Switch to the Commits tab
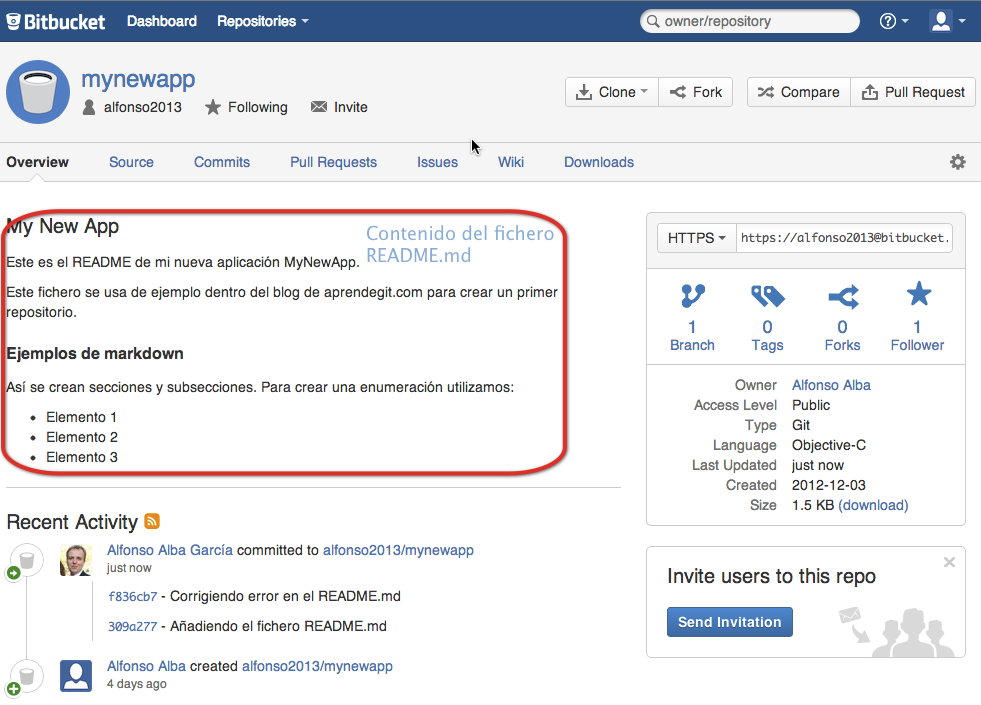Screen dimensions: 981x705 222,162
